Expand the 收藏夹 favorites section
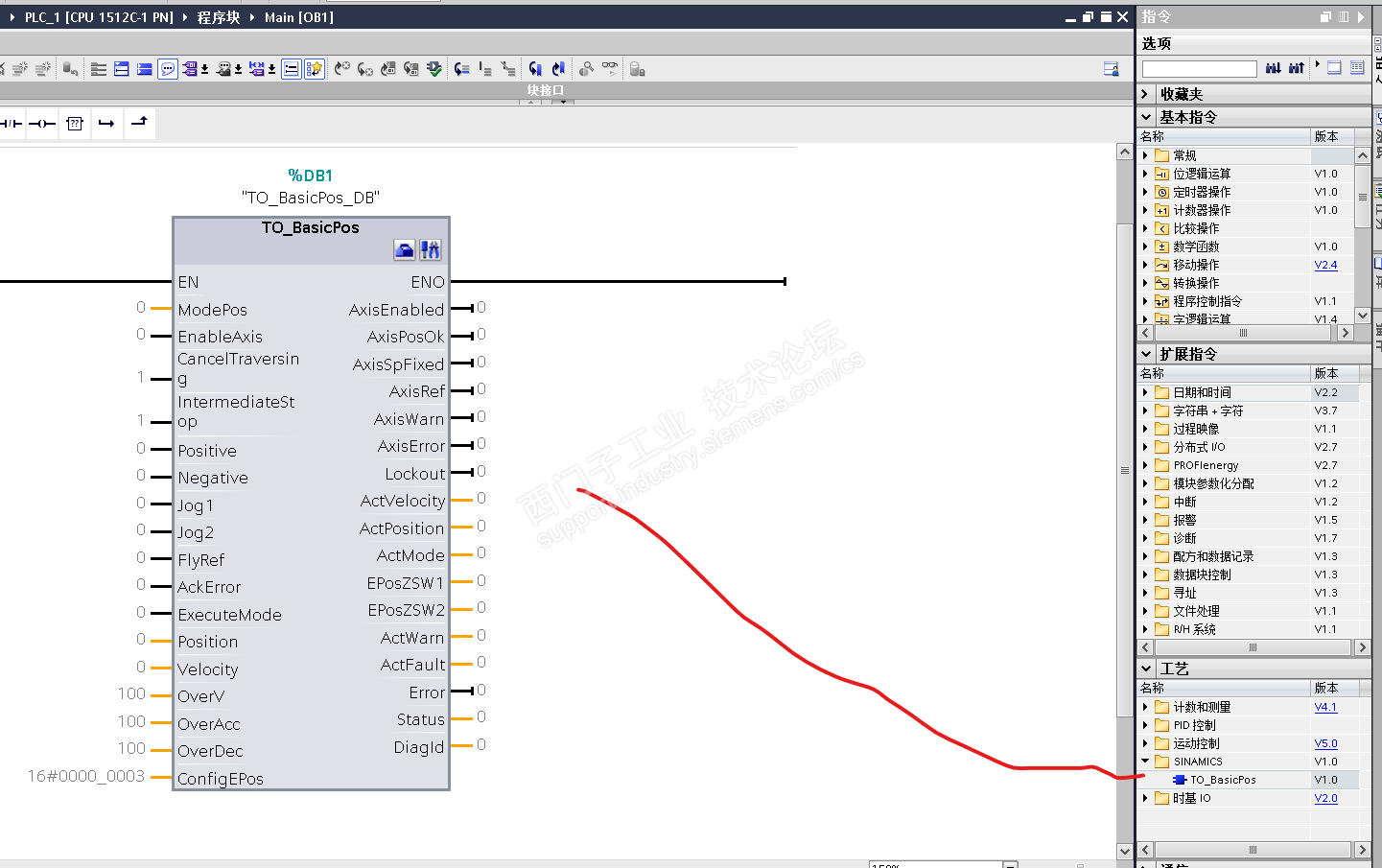This screenshot has height=868, width=1382. point(1146,94)
